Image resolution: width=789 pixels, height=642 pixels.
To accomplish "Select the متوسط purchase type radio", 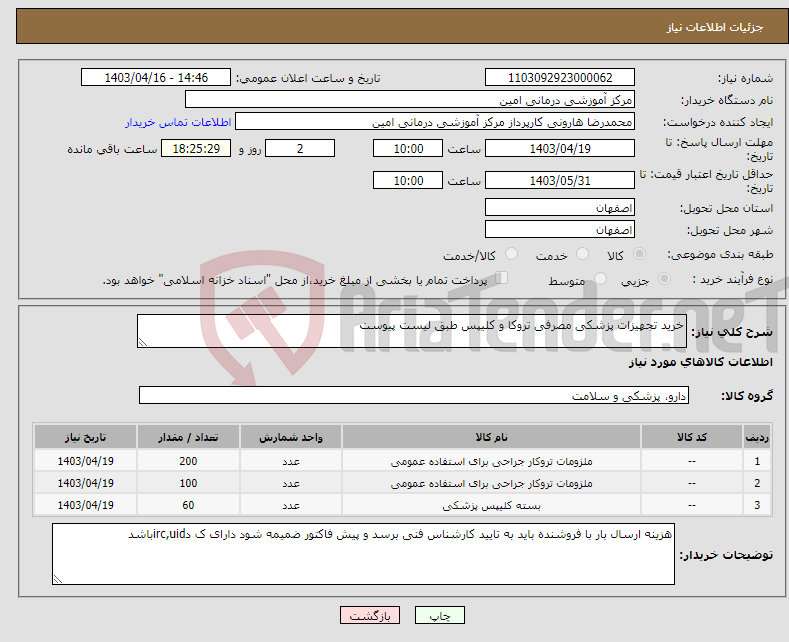I will coord(600,278).
